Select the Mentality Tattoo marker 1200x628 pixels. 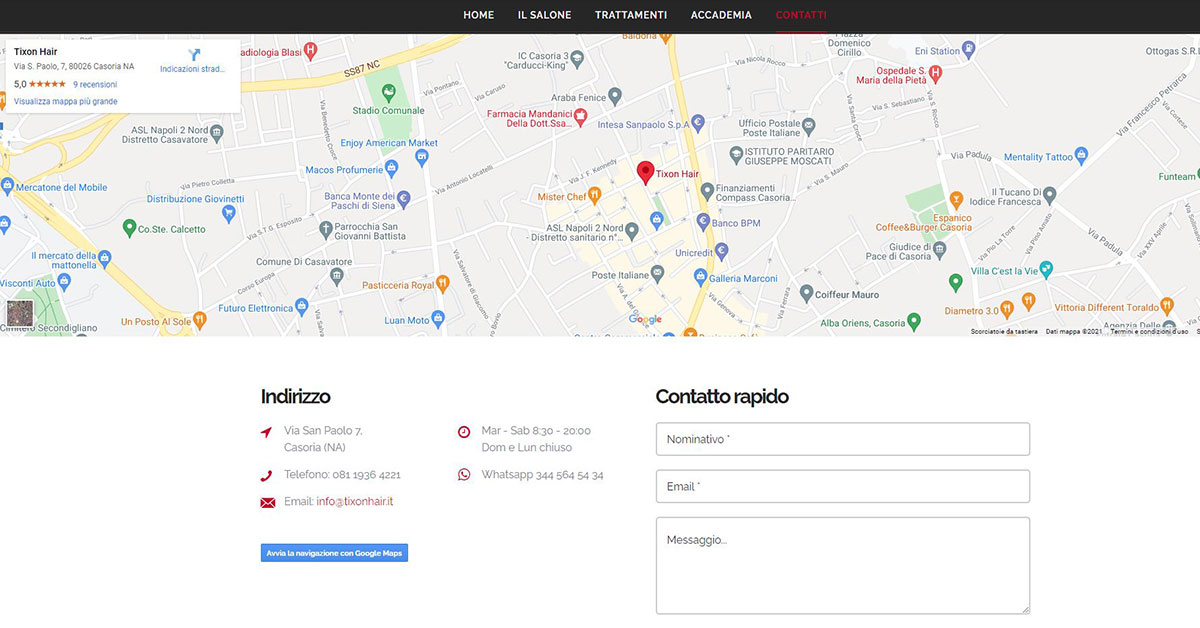coord(1082,156)
